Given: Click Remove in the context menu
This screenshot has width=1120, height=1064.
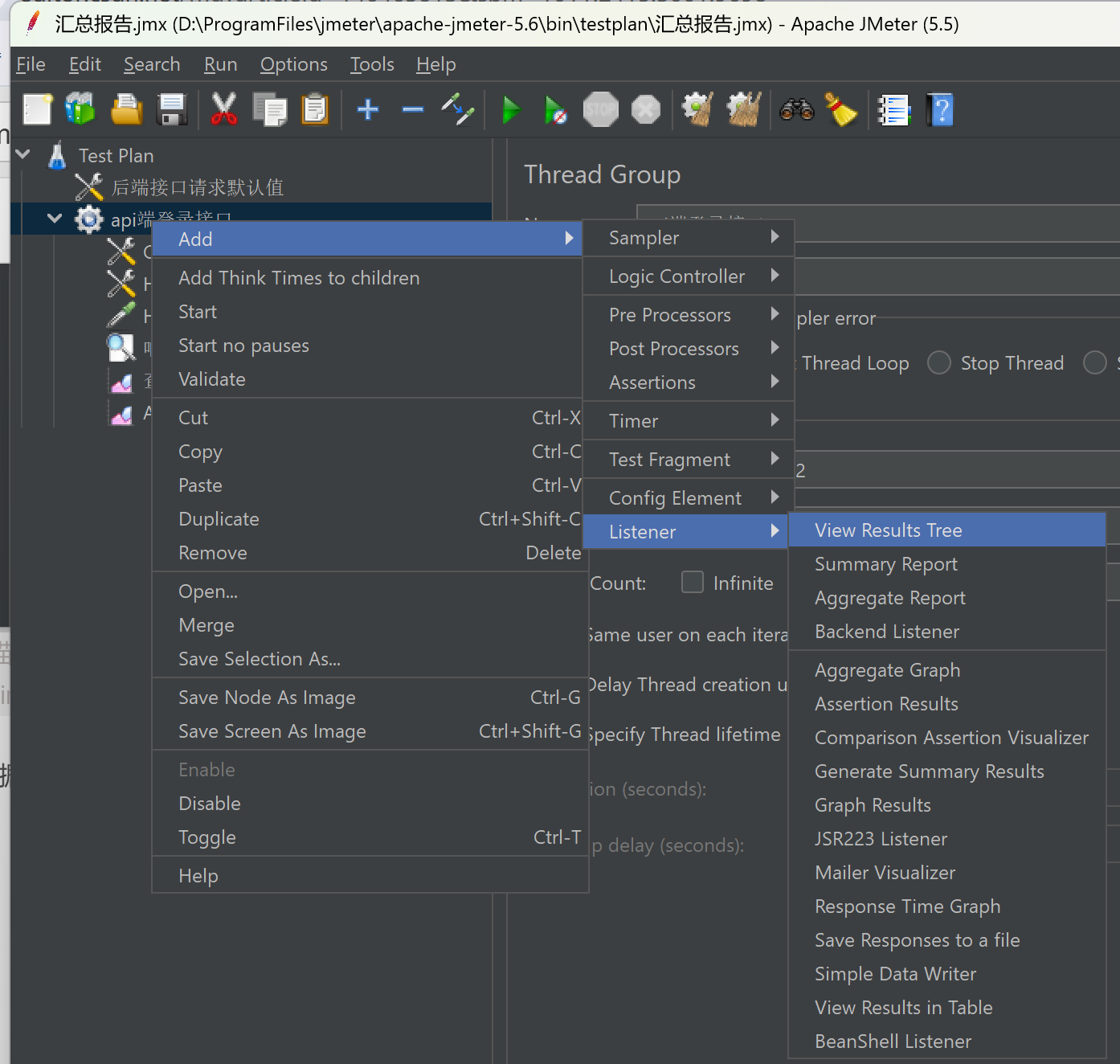Looking at the screenshot, I should [x=370, y=553].
